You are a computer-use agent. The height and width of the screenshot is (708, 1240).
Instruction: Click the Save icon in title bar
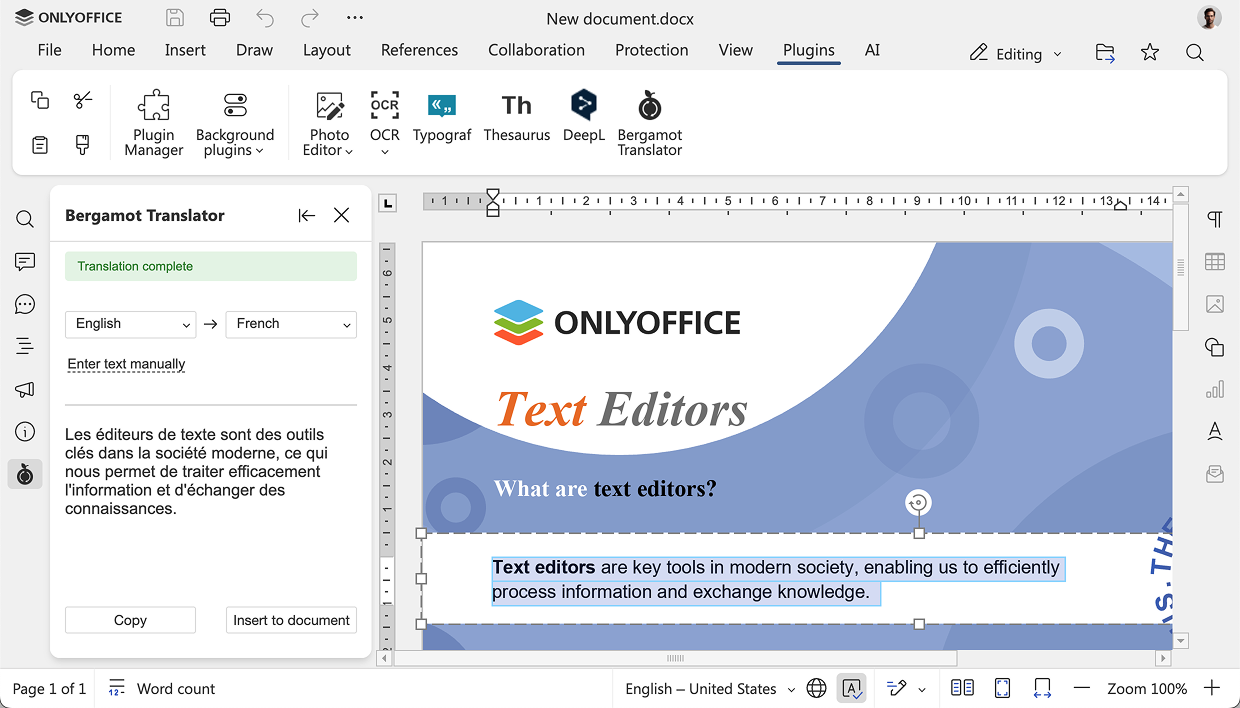(x=175, y=18)
